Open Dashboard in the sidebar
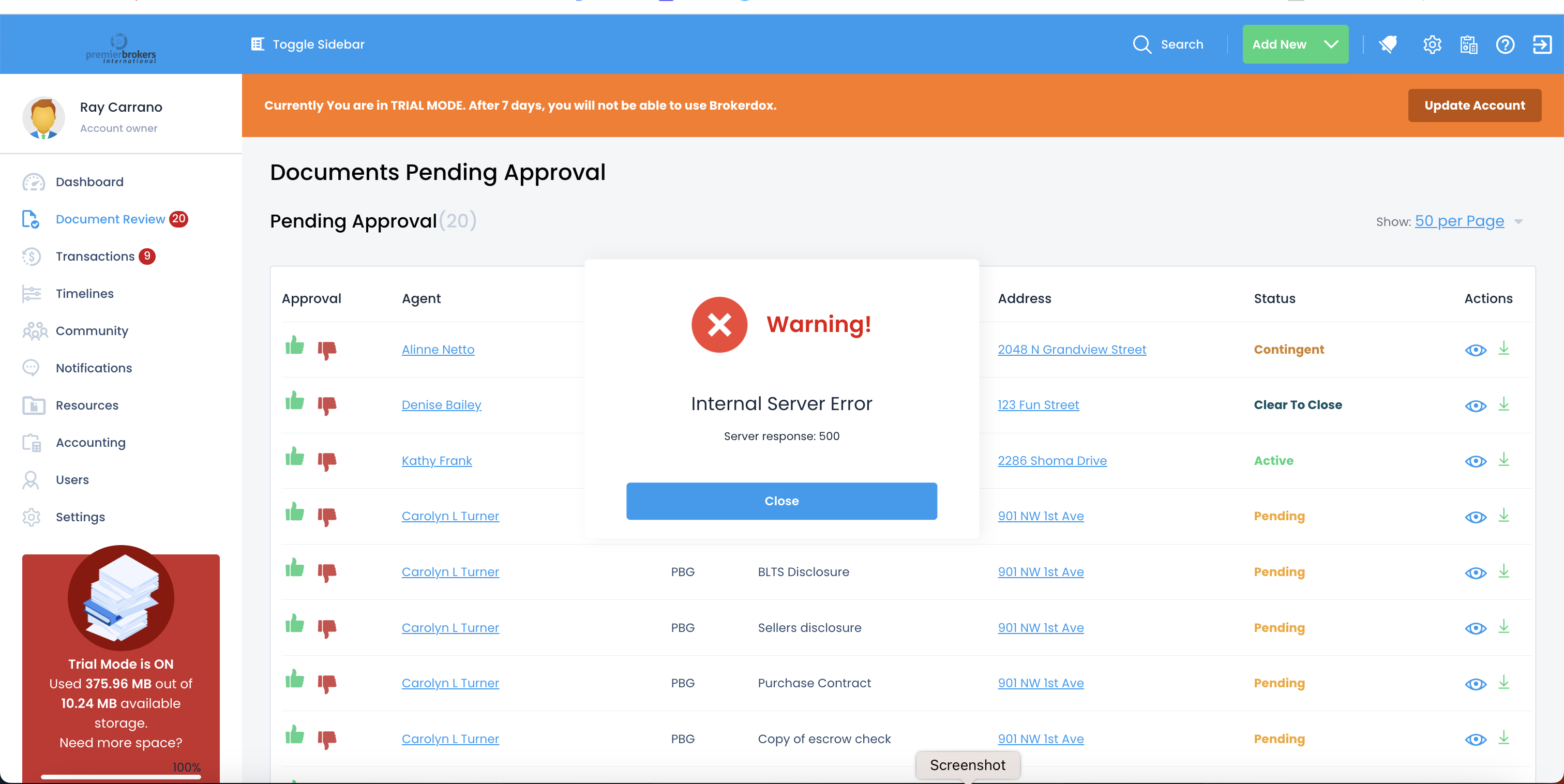This screenshot has width=1564, height=784. (89, 182)
